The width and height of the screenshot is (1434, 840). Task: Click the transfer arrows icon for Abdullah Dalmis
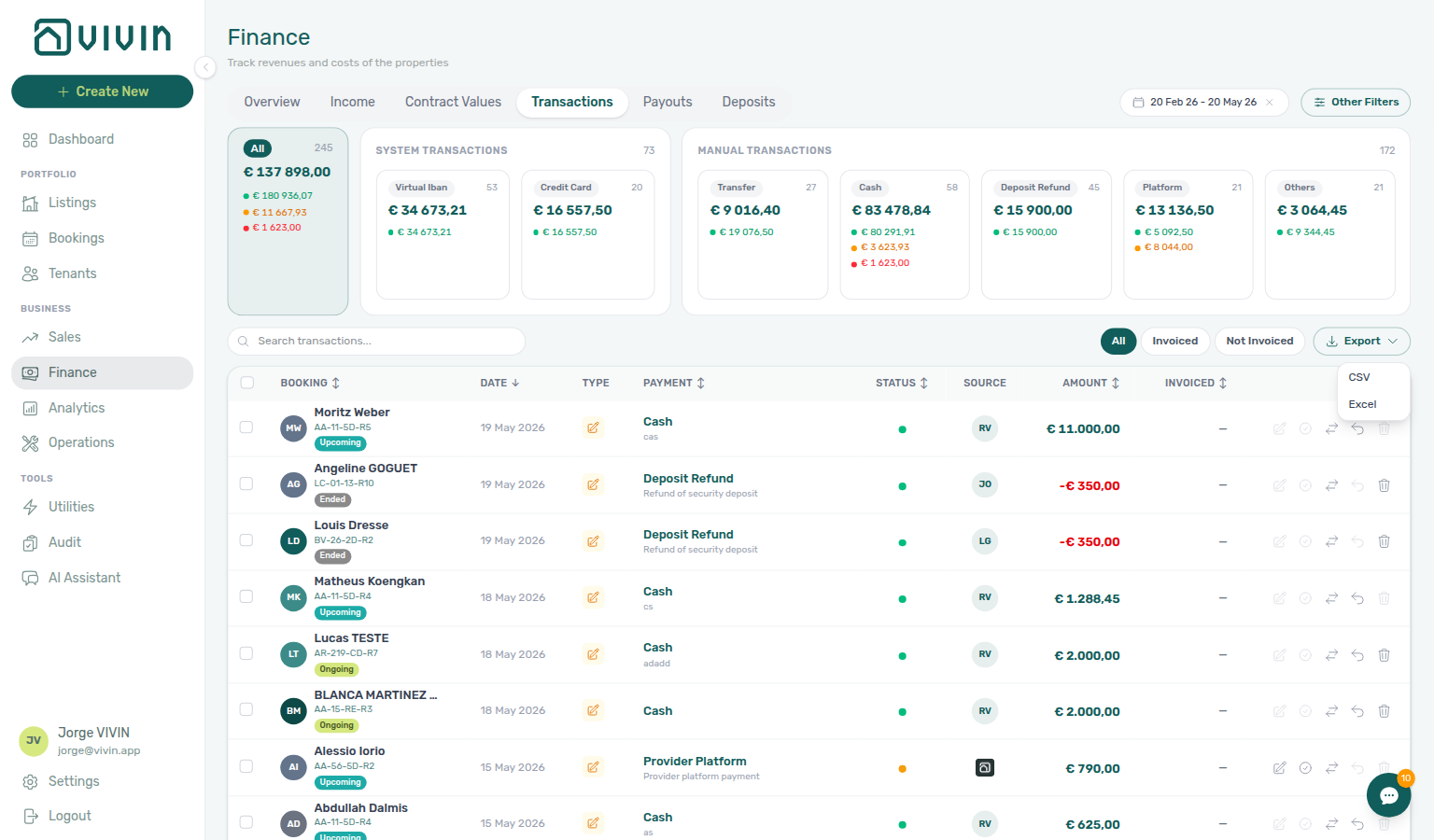pyautogui.click(x=1331, y=824)
